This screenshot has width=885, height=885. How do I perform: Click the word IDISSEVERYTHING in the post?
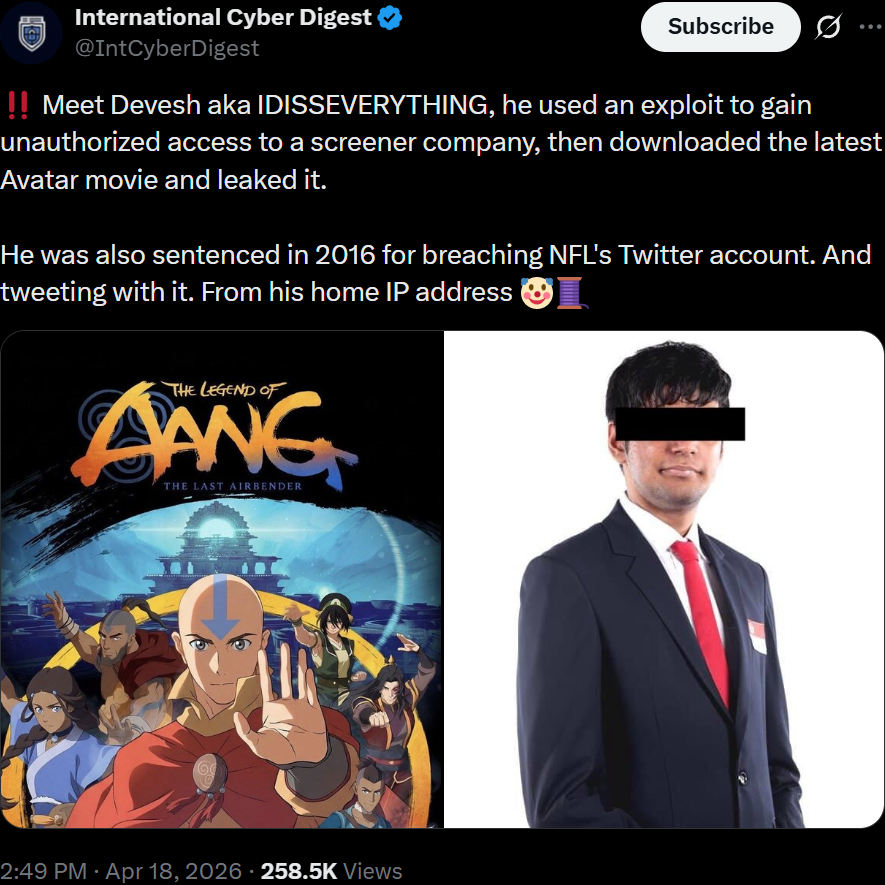[373, 105]
